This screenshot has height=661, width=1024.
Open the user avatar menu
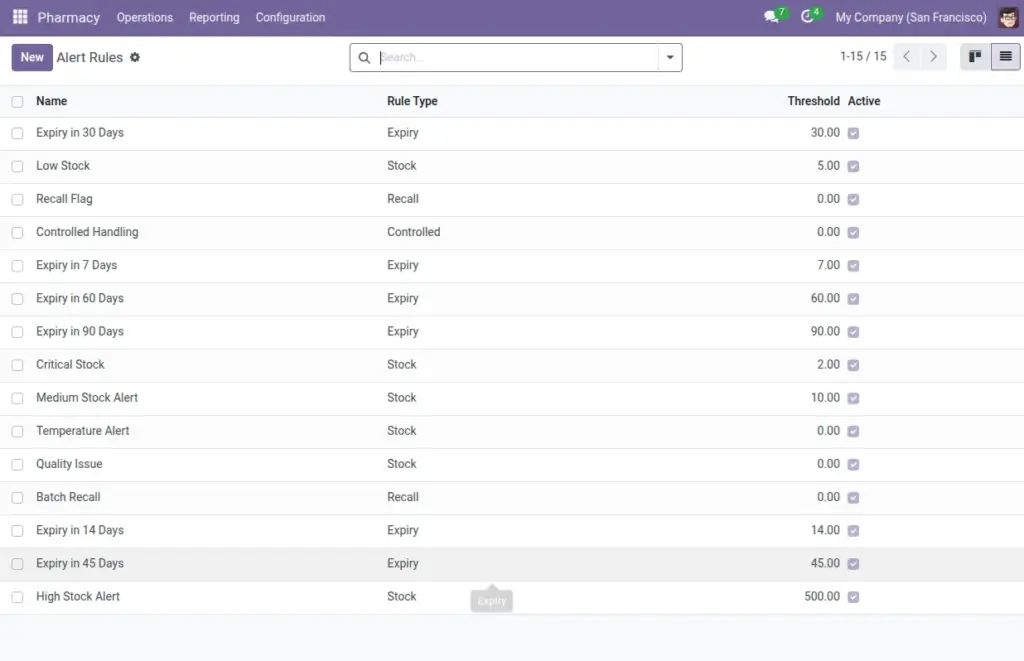(x=1008, y=17)
